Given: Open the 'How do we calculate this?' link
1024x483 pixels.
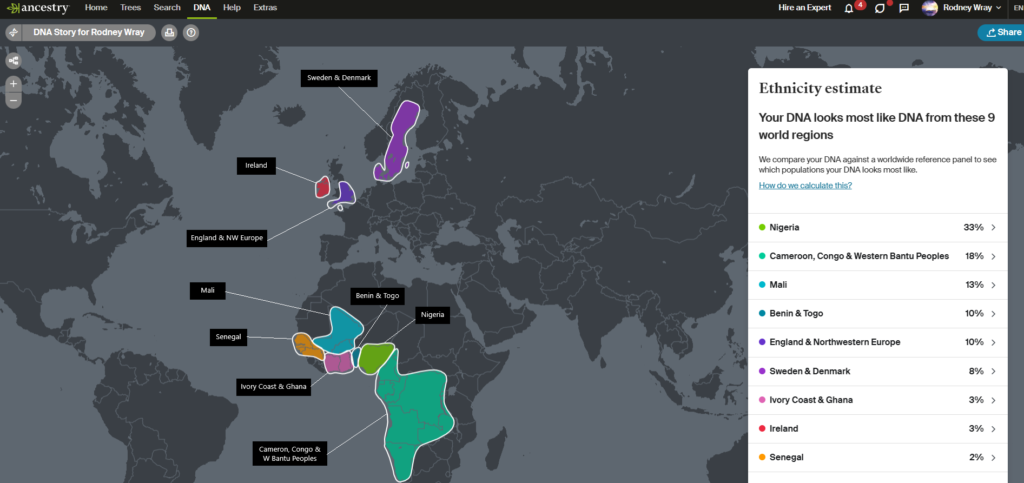Looking at the screenshot, I should tap(798, 185).
